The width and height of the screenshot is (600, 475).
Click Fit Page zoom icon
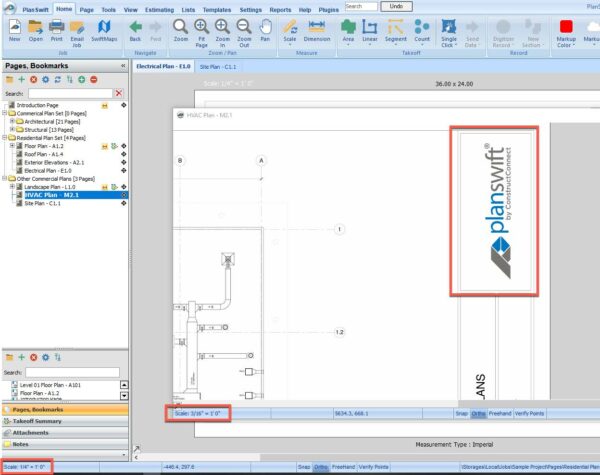coord(201,33)
